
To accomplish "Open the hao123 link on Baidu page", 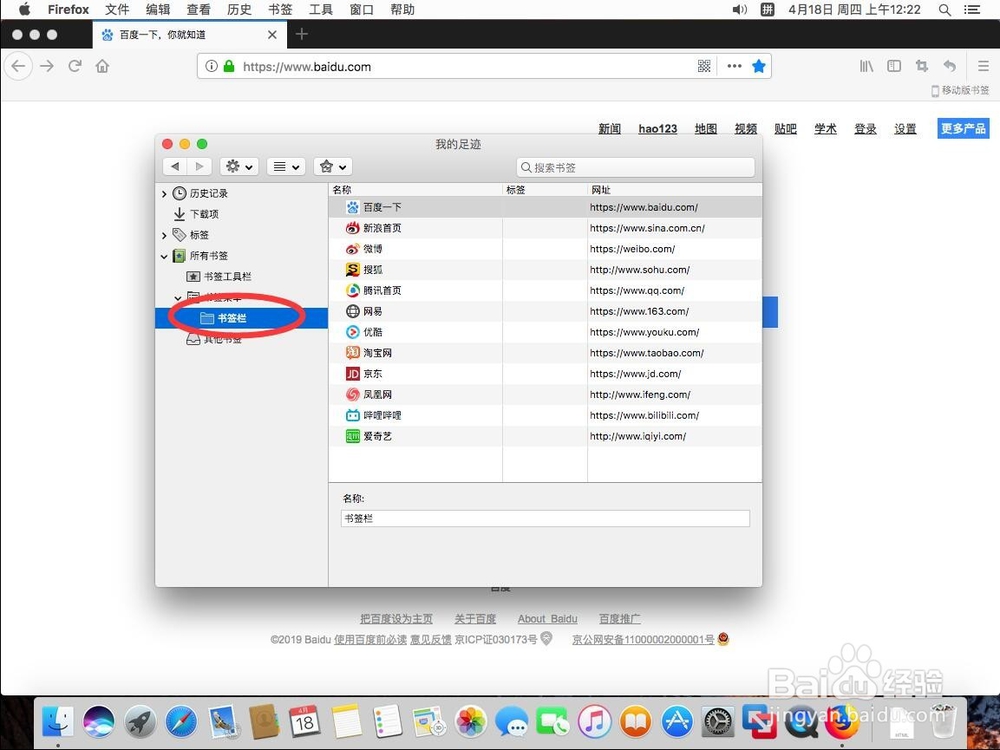I will point(658,129).
